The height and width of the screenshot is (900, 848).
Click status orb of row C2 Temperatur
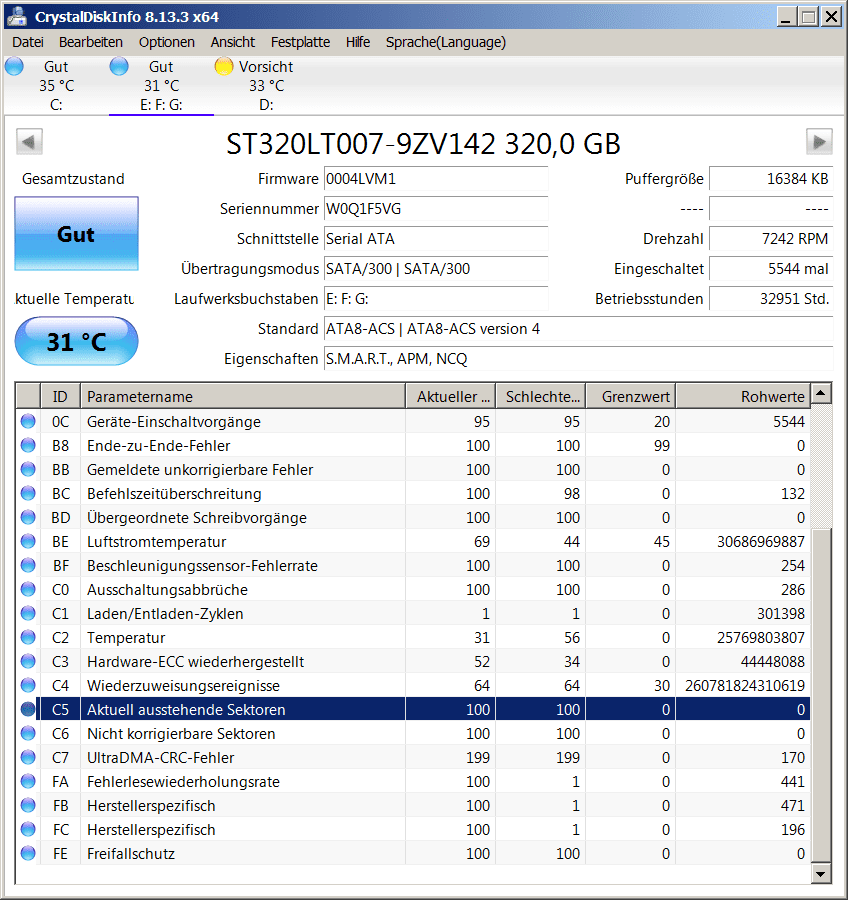tap(28, 637)
